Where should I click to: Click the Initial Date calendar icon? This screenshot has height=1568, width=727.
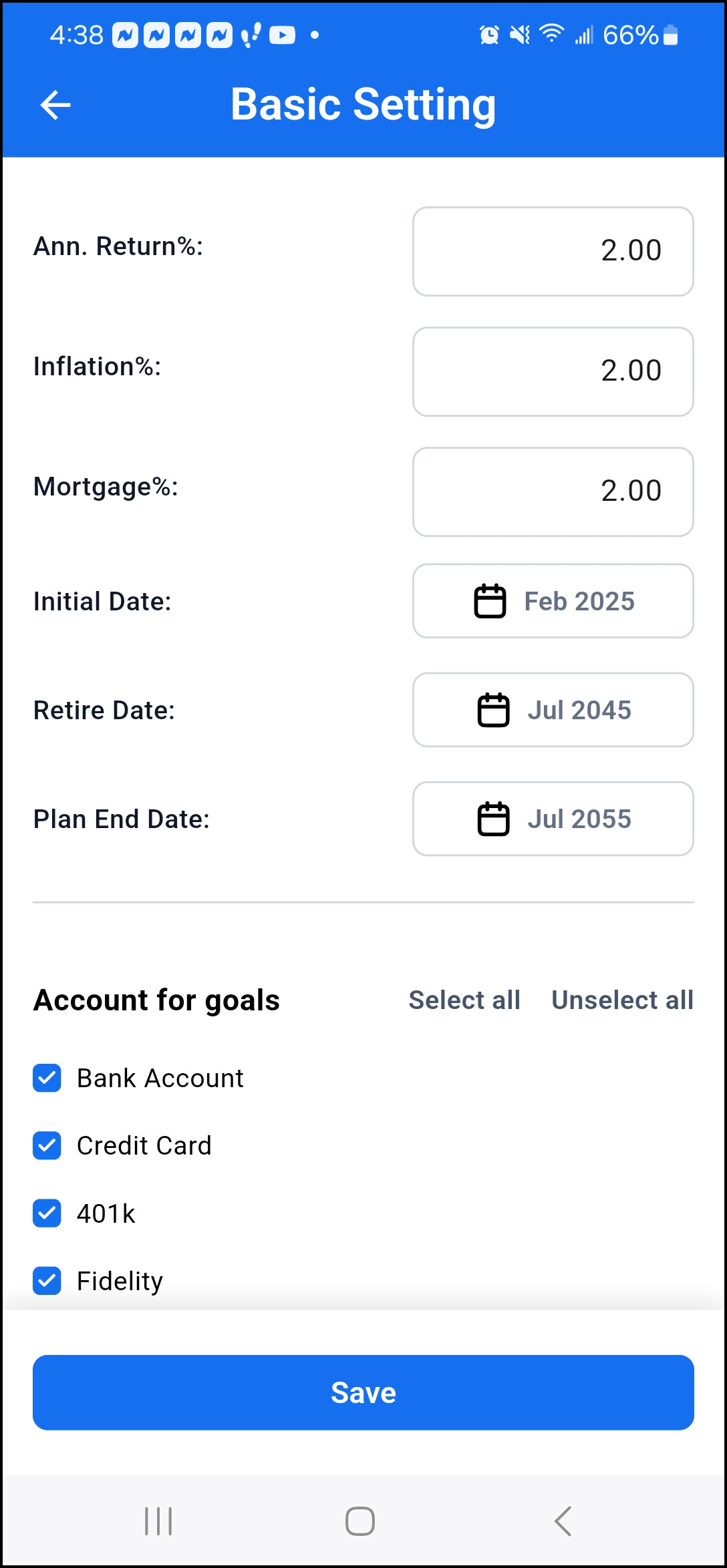tap(490, 601)
